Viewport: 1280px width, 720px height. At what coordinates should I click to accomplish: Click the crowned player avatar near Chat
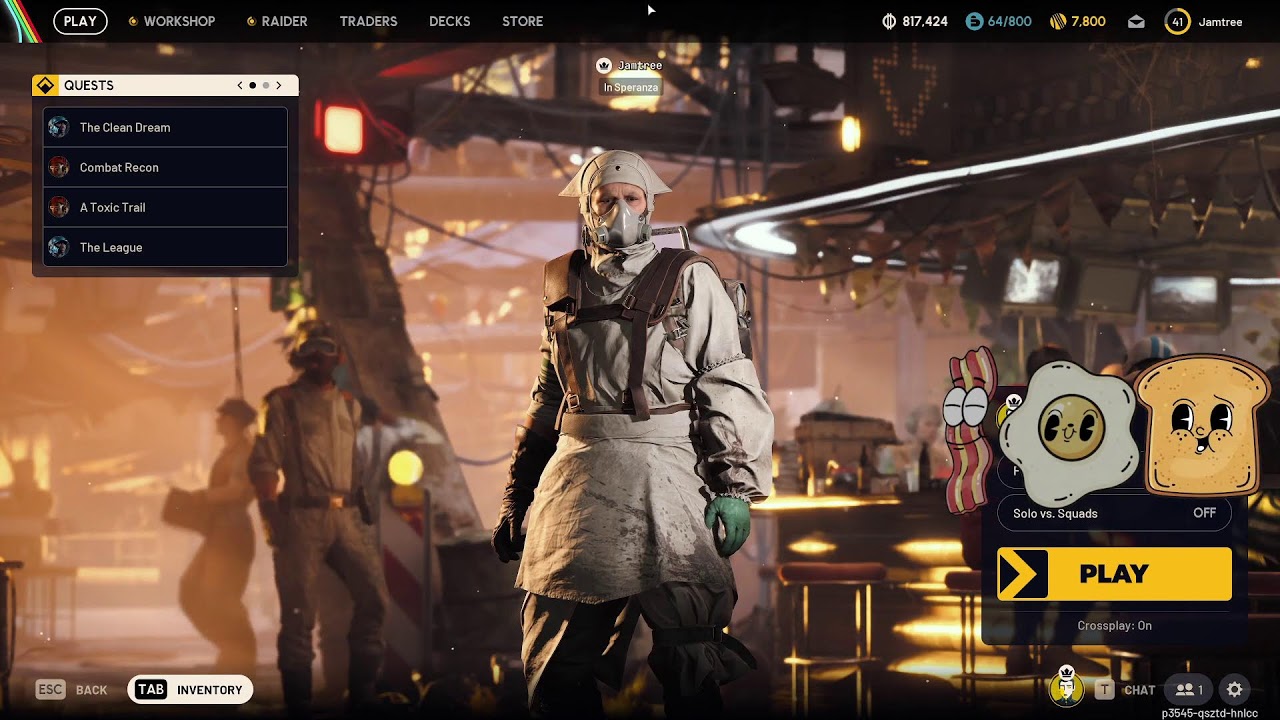coord(1066,686)
